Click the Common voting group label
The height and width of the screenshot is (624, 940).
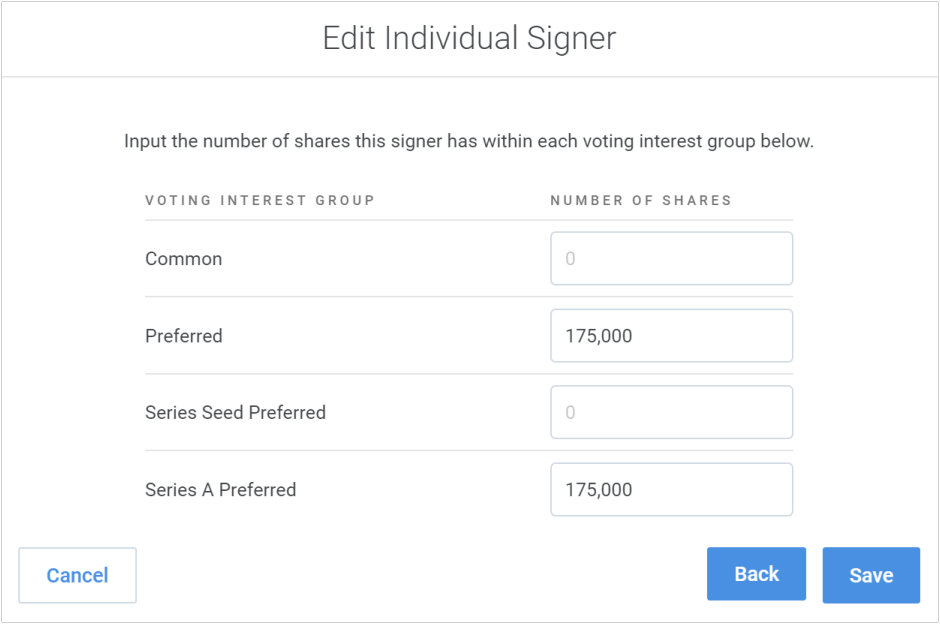pyautogui.click(x=184, y=259)
